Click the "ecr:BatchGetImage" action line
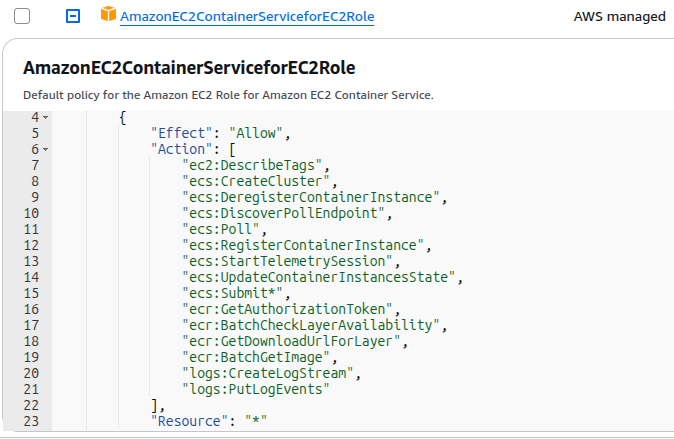The image size is (674, 439). tap(255, 358)
